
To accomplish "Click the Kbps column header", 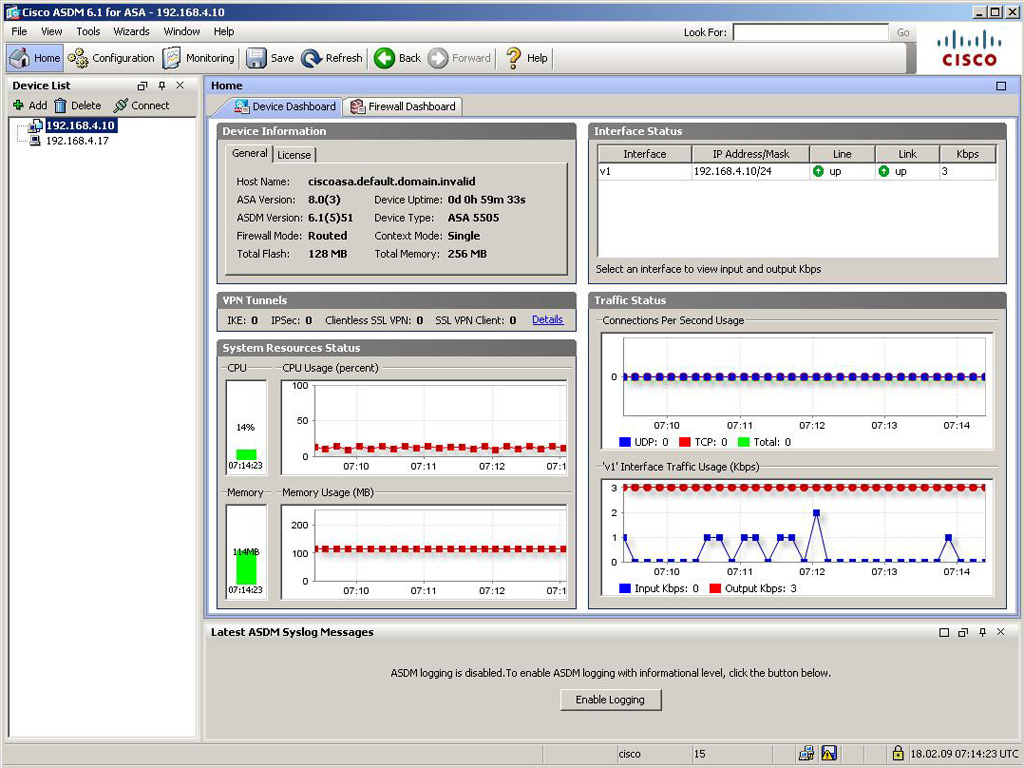I will [968, 154].
